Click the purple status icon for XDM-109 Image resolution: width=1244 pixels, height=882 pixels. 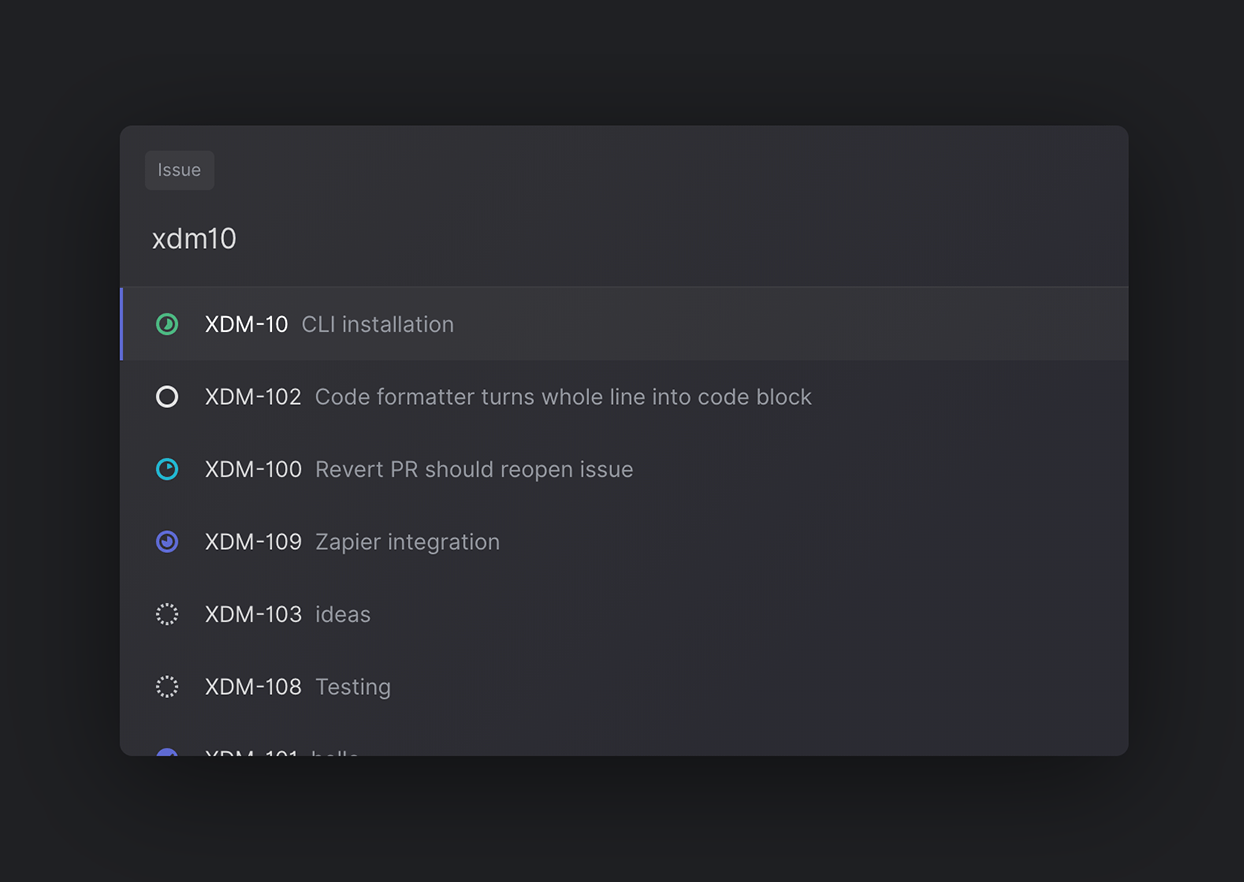tap(167, 542)
